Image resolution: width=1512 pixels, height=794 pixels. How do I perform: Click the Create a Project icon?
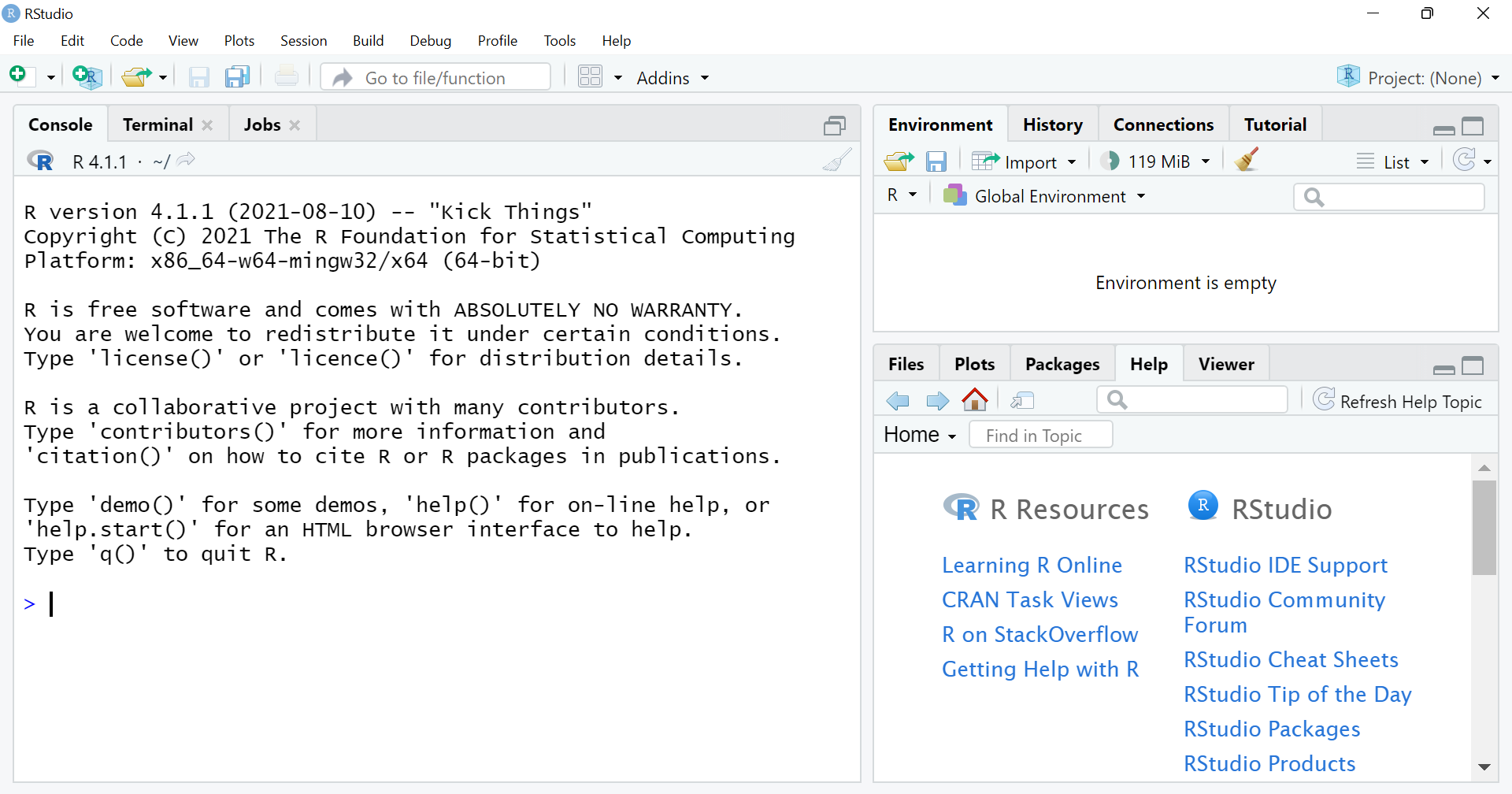[87, 76]
